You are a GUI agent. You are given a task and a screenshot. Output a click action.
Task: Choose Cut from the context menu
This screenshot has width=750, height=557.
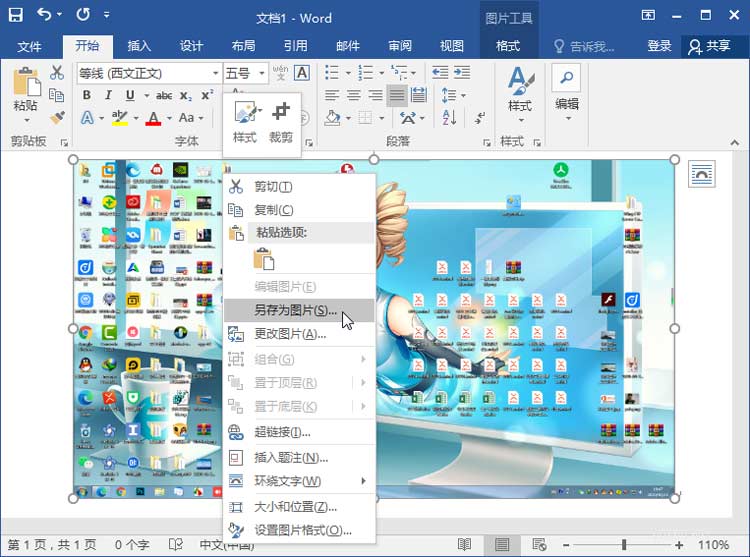click(x=299, y=186)
